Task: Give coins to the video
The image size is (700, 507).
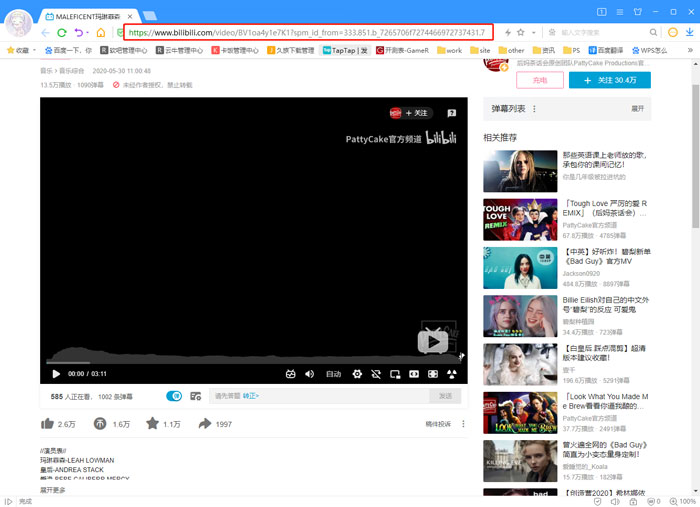Action: [100, 424]
